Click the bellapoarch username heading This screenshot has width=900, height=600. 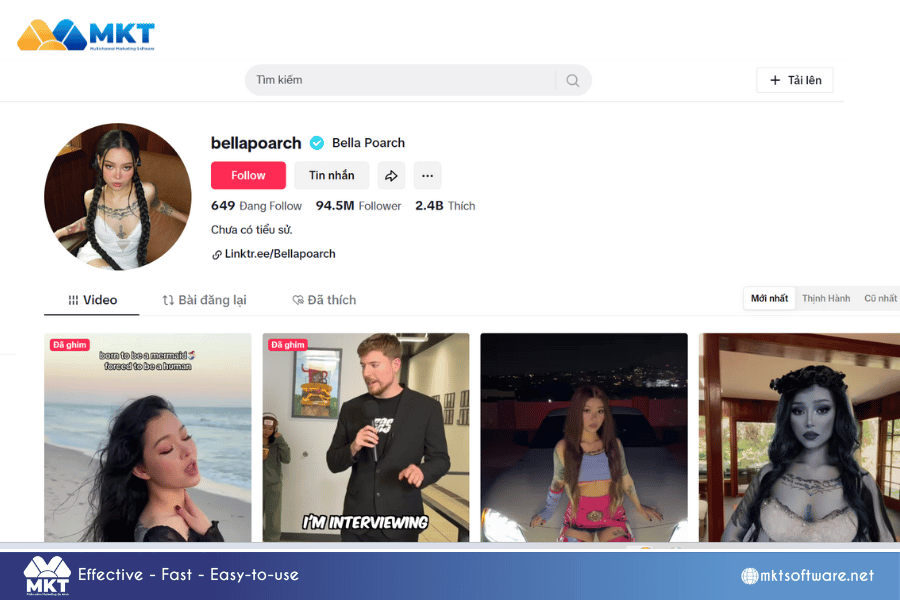[256, 143]
